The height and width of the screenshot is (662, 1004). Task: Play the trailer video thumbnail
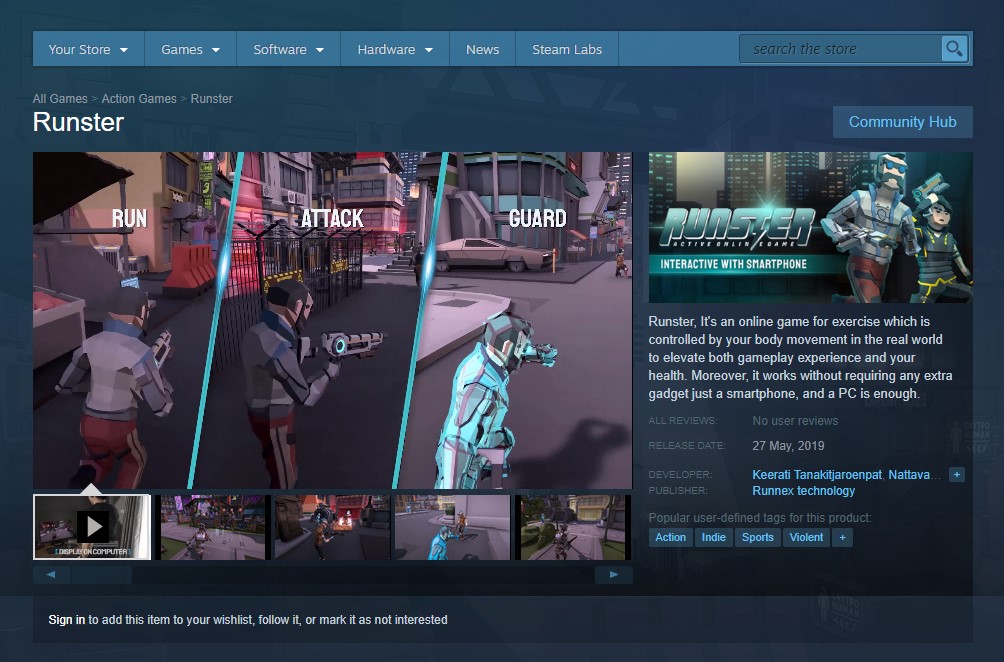(92, 527)
